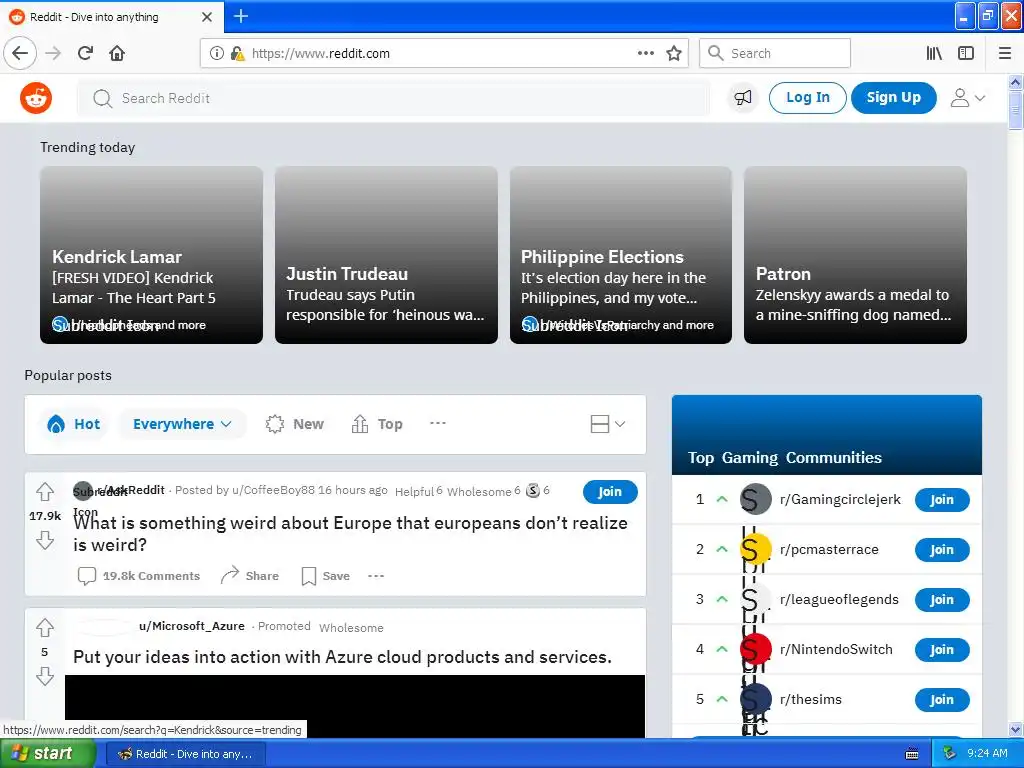Screen dimensions: 1024x768
Task: Open the Patron trending card
Action: 855,255
